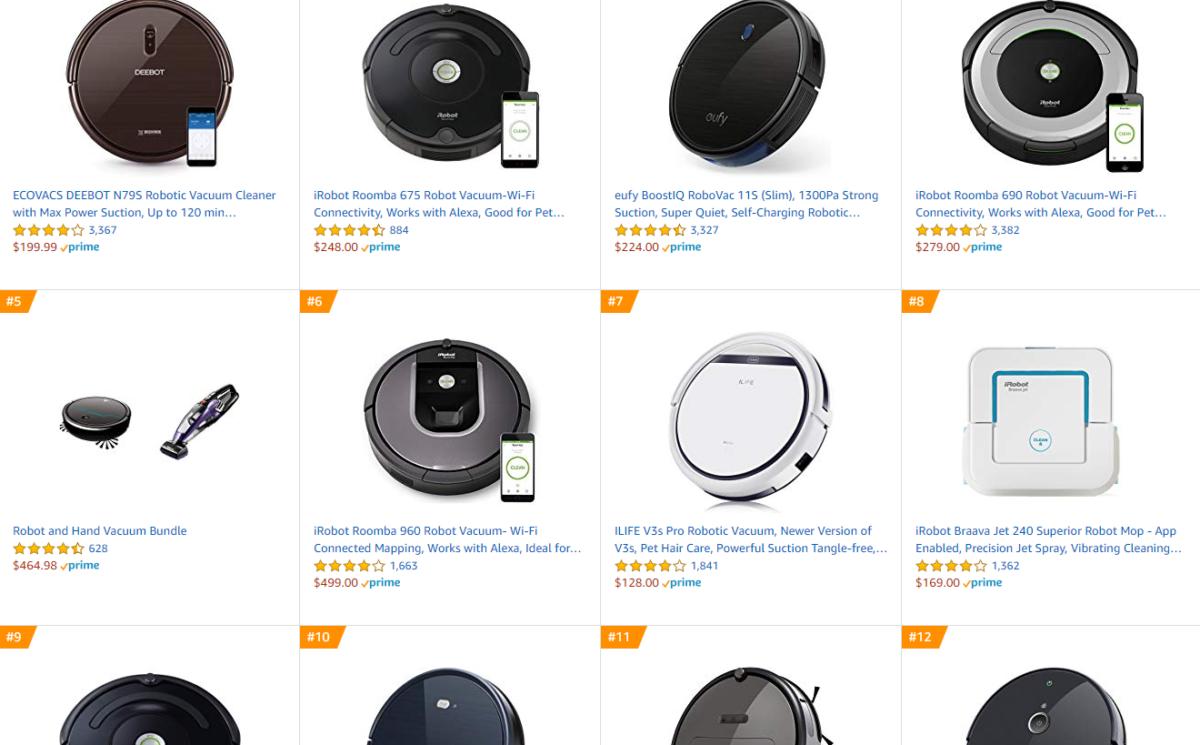Click the ILIFE V3s Pro Robotic Vacuum title
This screenshot has width=1200, height=745.
tap(751, 540)
